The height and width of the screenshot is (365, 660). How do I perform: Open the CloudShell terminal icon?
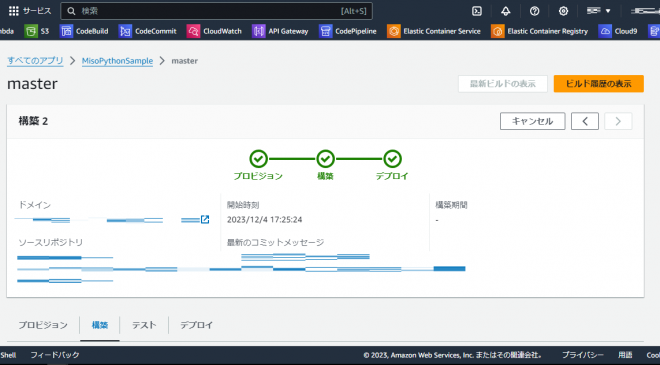[x=477, y=11]
